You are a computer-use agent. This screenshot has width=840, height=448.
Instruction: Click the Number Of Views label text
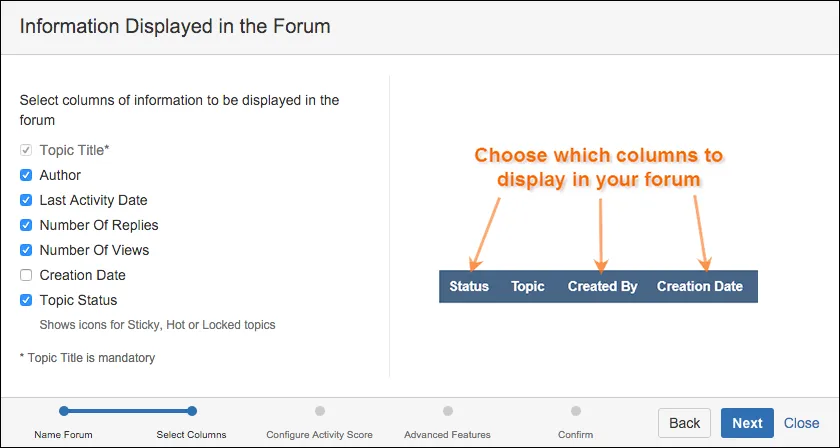click(x=94, y=250)
